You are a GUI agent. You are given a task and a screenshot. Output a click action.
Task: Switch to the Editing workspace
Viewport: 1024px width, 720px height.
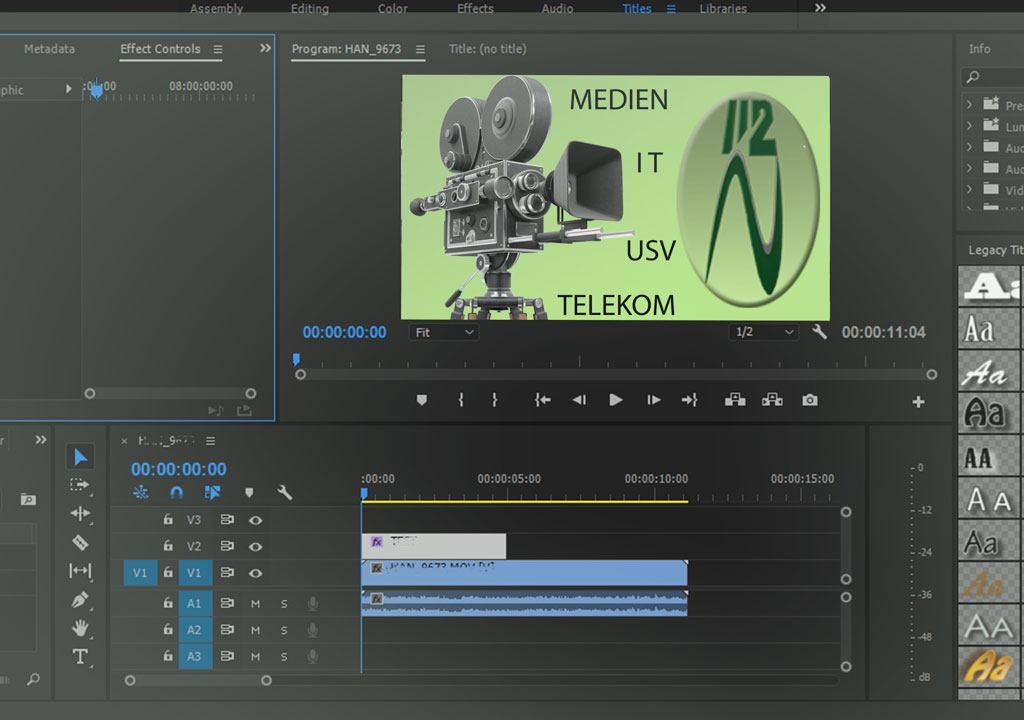coord(310,8)
